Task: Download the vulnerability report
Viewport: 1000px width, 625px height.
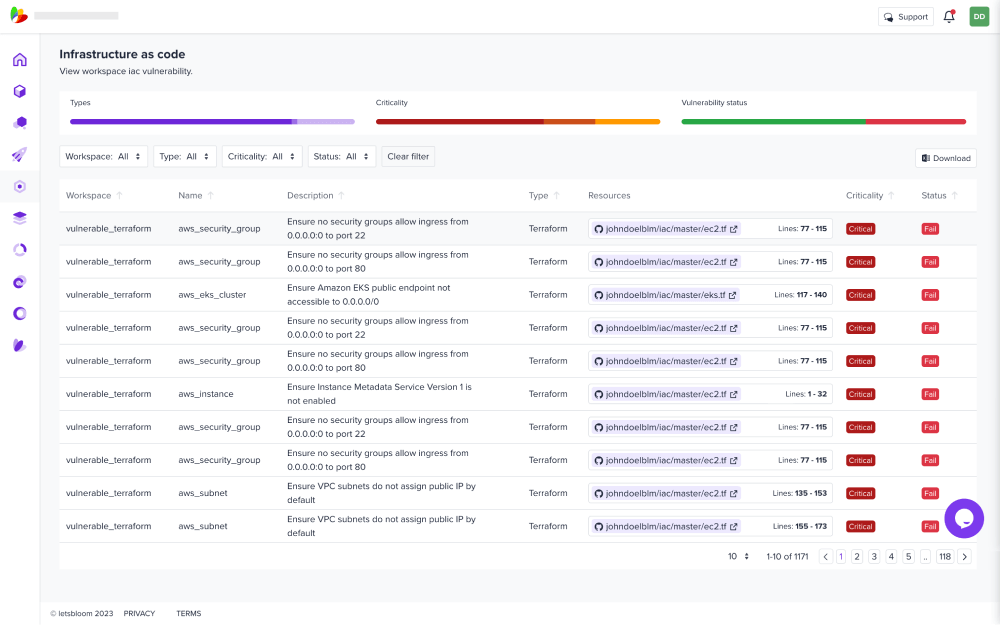Action: coord(946,158)
